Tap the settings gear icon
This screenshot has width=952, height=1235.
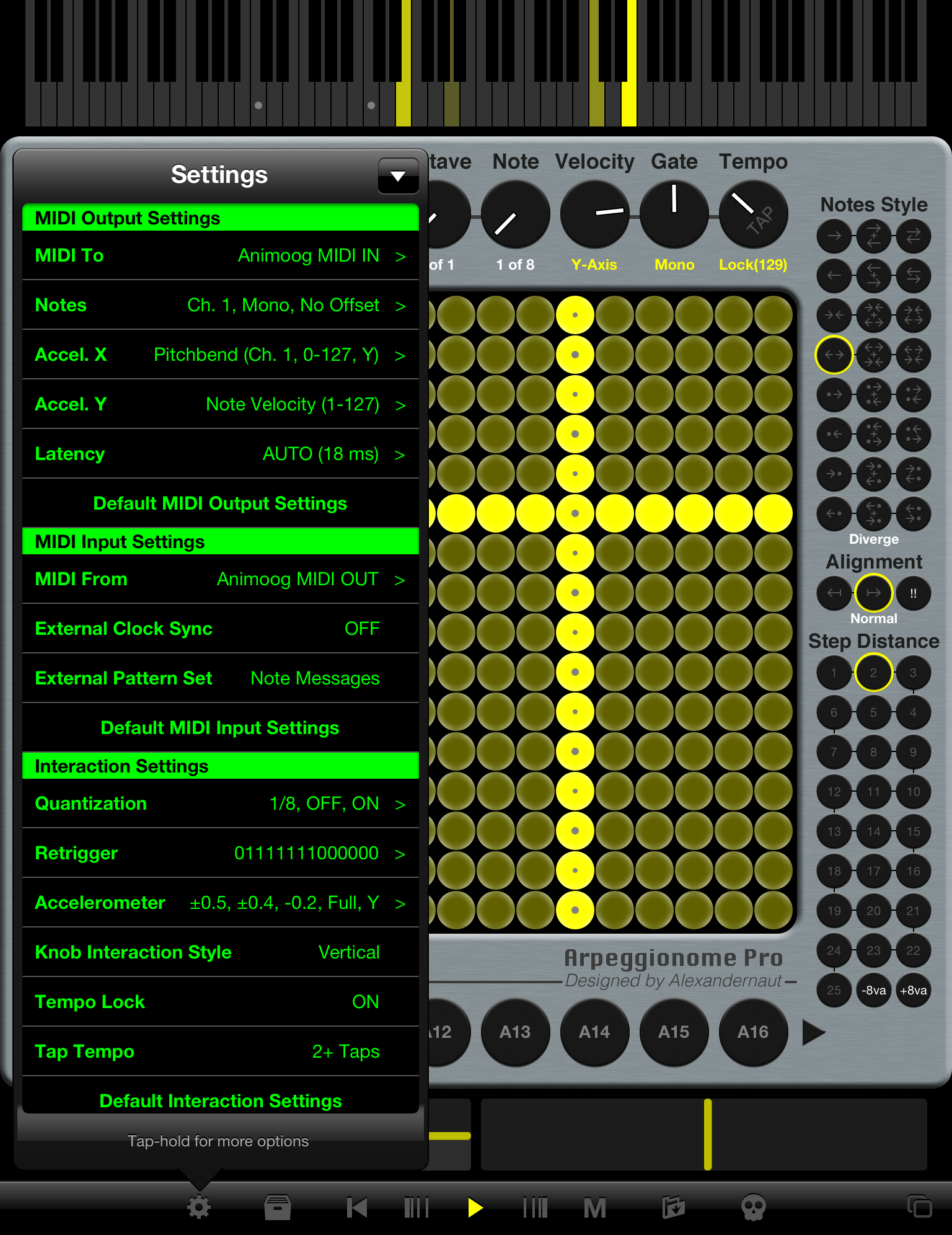(199, 1207)
